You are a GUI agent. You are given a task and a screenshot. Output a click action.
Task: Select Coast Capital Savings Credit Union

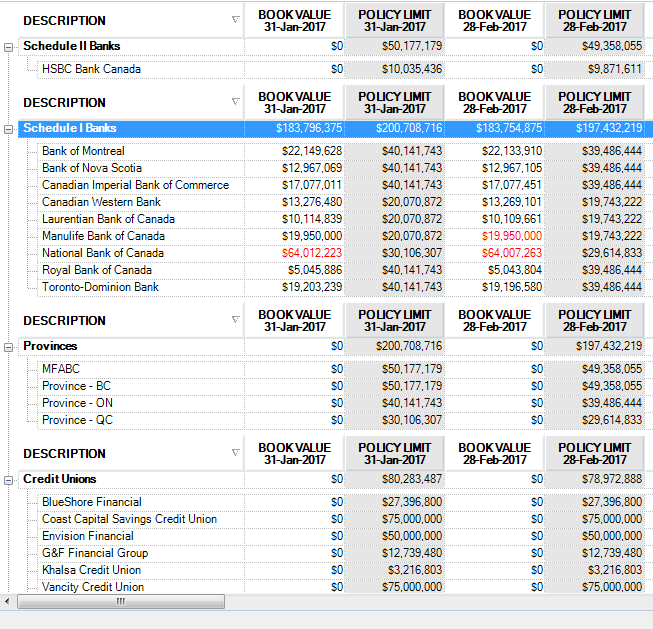129,519
